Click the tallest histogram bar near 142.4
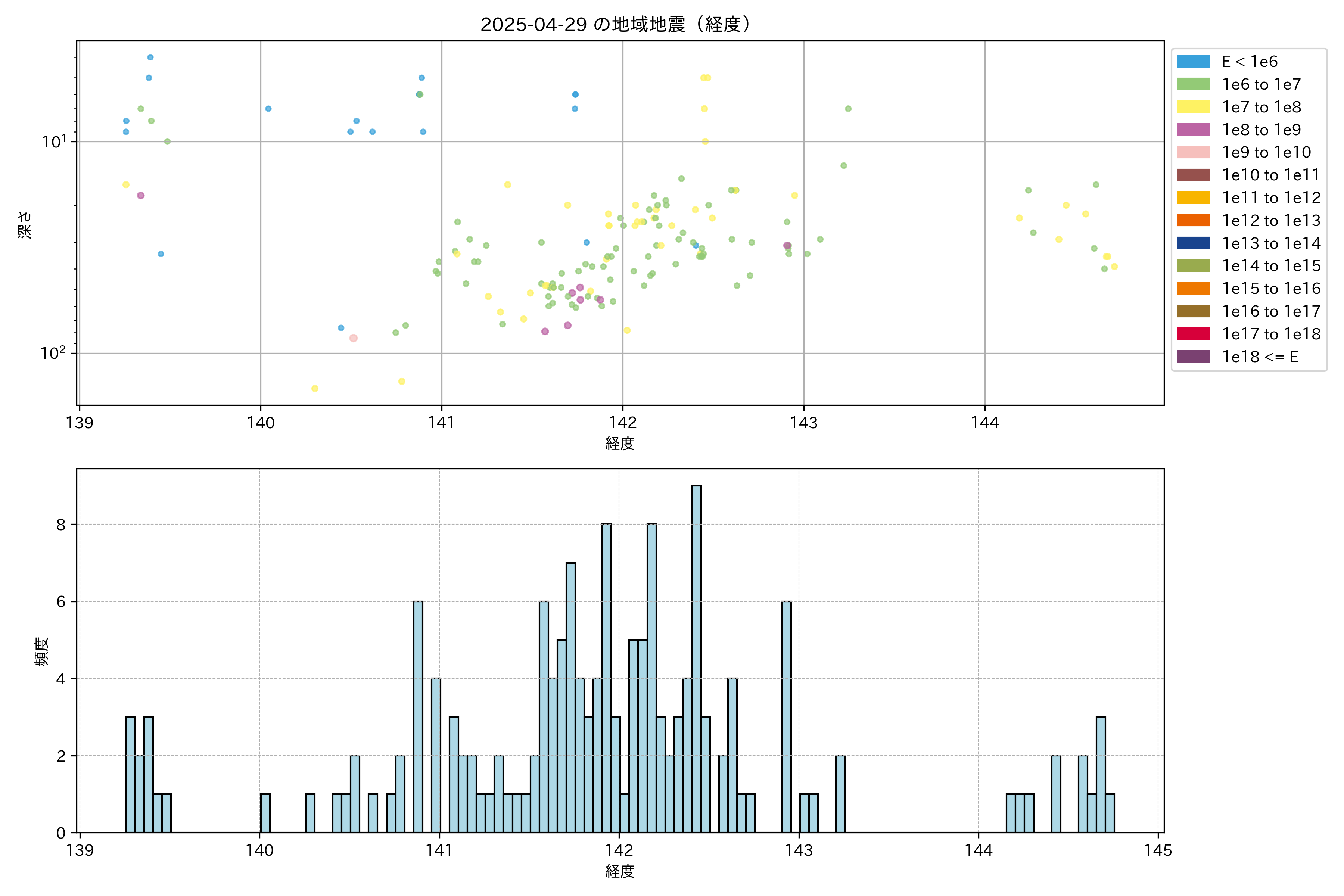This screenshot has width=1344, height=896. 697,657
